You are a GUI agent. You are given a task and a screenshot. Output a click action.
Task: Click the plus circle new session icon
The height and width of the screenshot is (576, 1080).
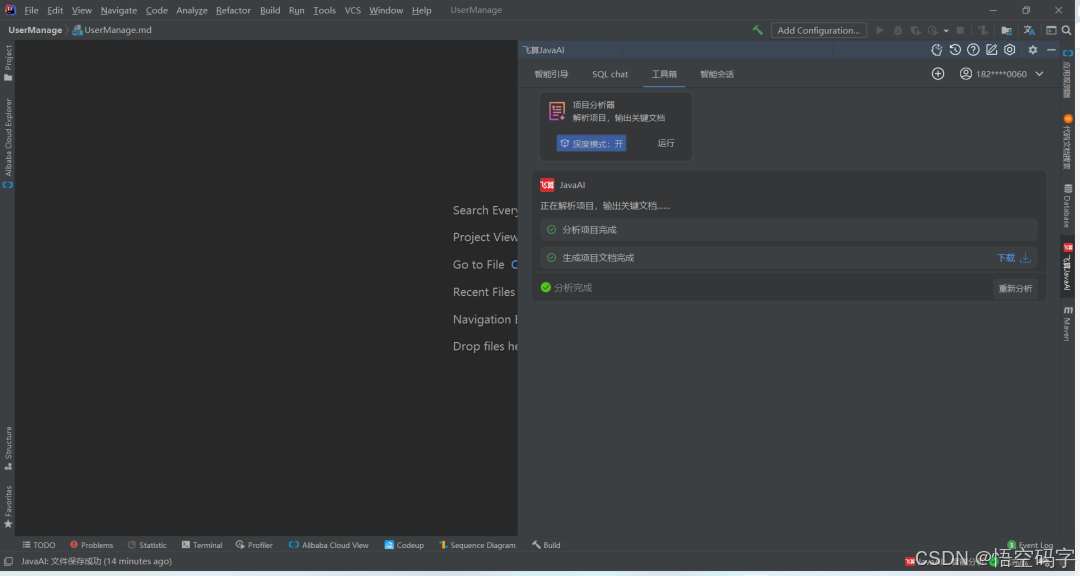(x=938, y=74)
